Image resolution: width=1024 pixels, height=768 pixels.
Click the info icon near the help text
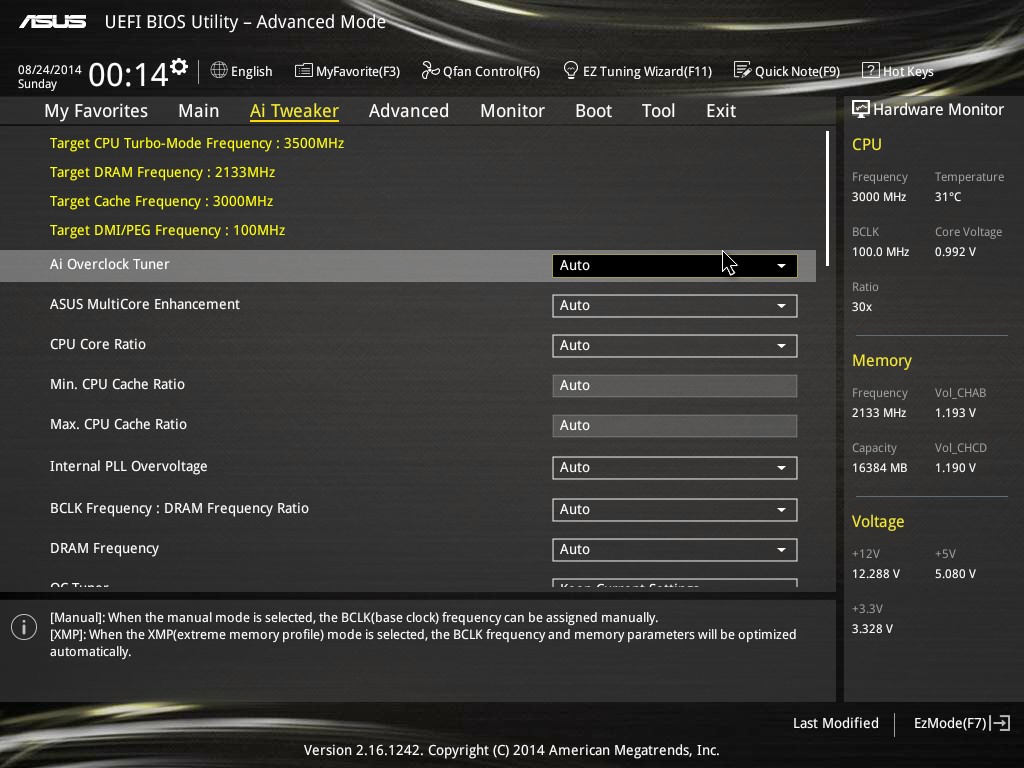click(23, 627)
